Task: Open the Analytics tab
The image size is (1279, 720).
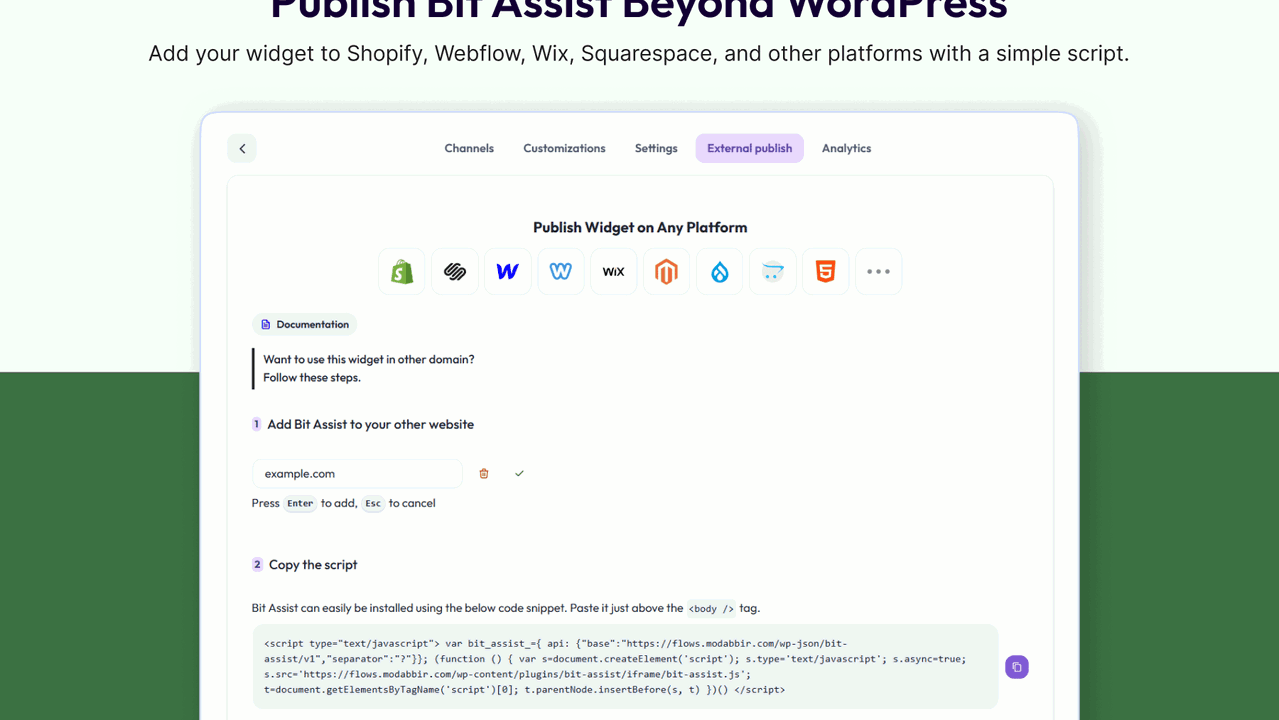Action: click(x=846, y=148)
